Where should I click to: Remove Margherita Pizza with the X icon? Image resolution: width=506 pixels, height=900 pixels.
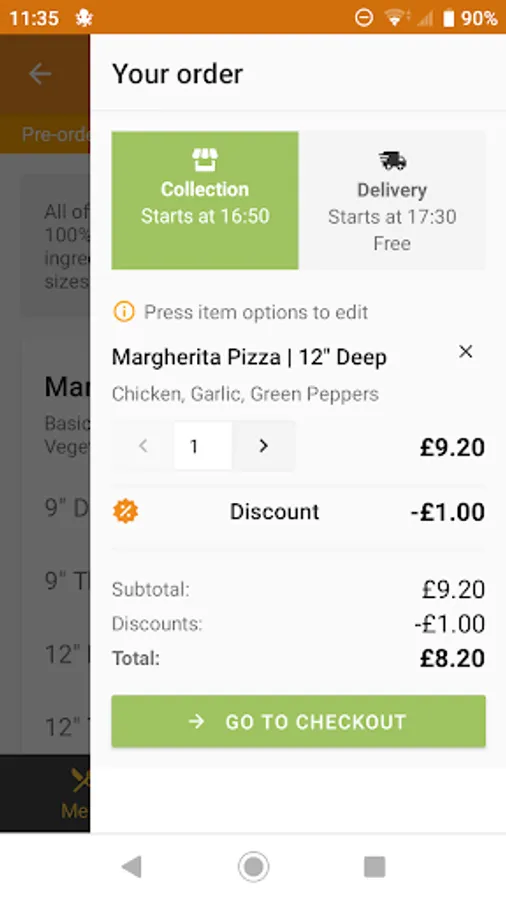tap(466, 352)
